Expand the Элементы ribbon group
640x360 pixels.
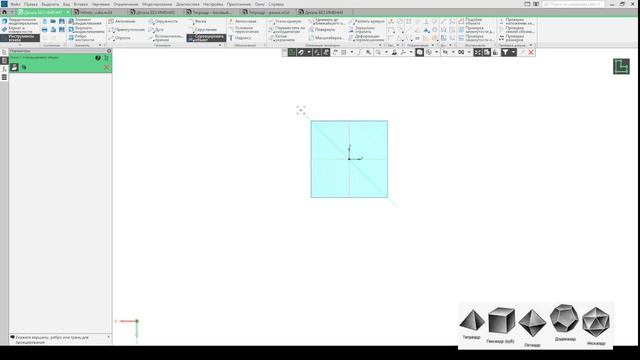click(x=100, y=45)
